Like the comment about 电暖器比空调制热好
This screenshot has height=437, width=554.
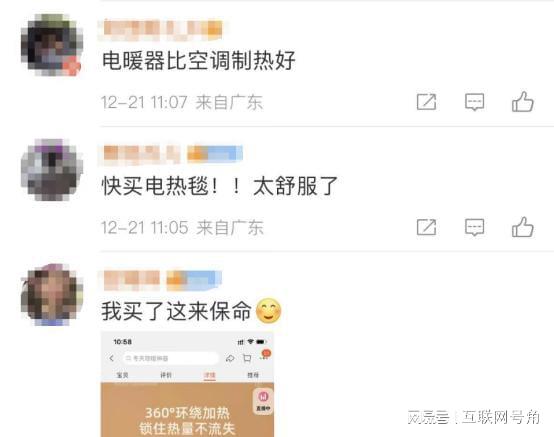point(523,102)
